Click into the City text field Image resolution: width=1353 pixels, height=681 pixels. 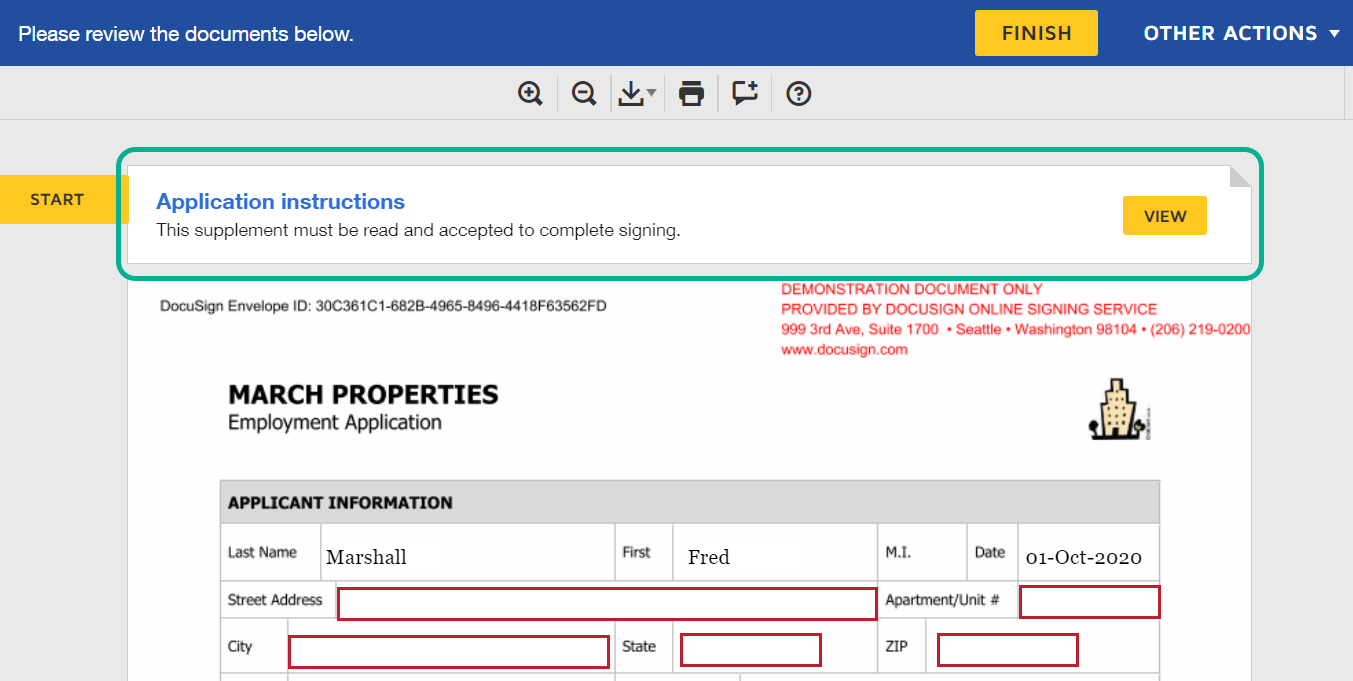pyautogui.click(x=448, y=651)
